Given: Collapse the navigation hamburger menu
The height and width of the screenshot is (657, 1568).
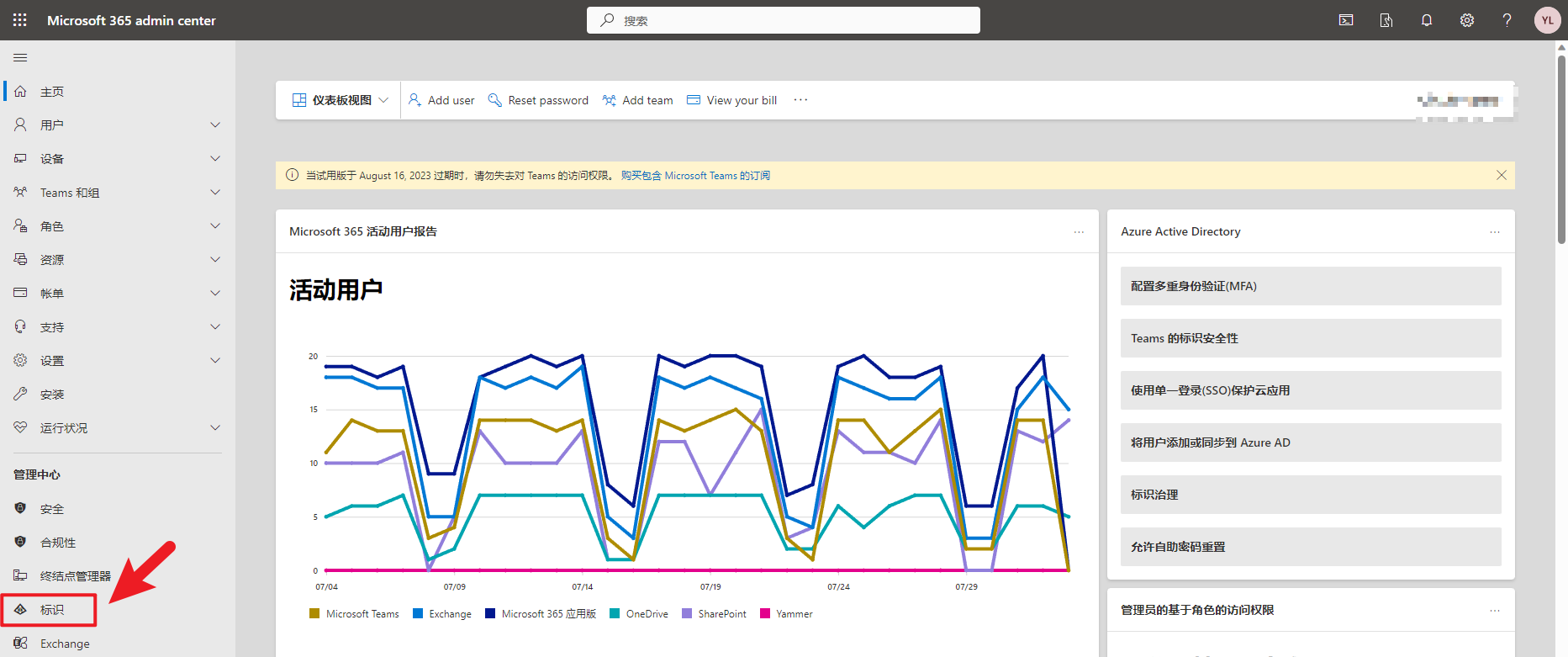Looking at the screenshot, I should coord(20,57).
